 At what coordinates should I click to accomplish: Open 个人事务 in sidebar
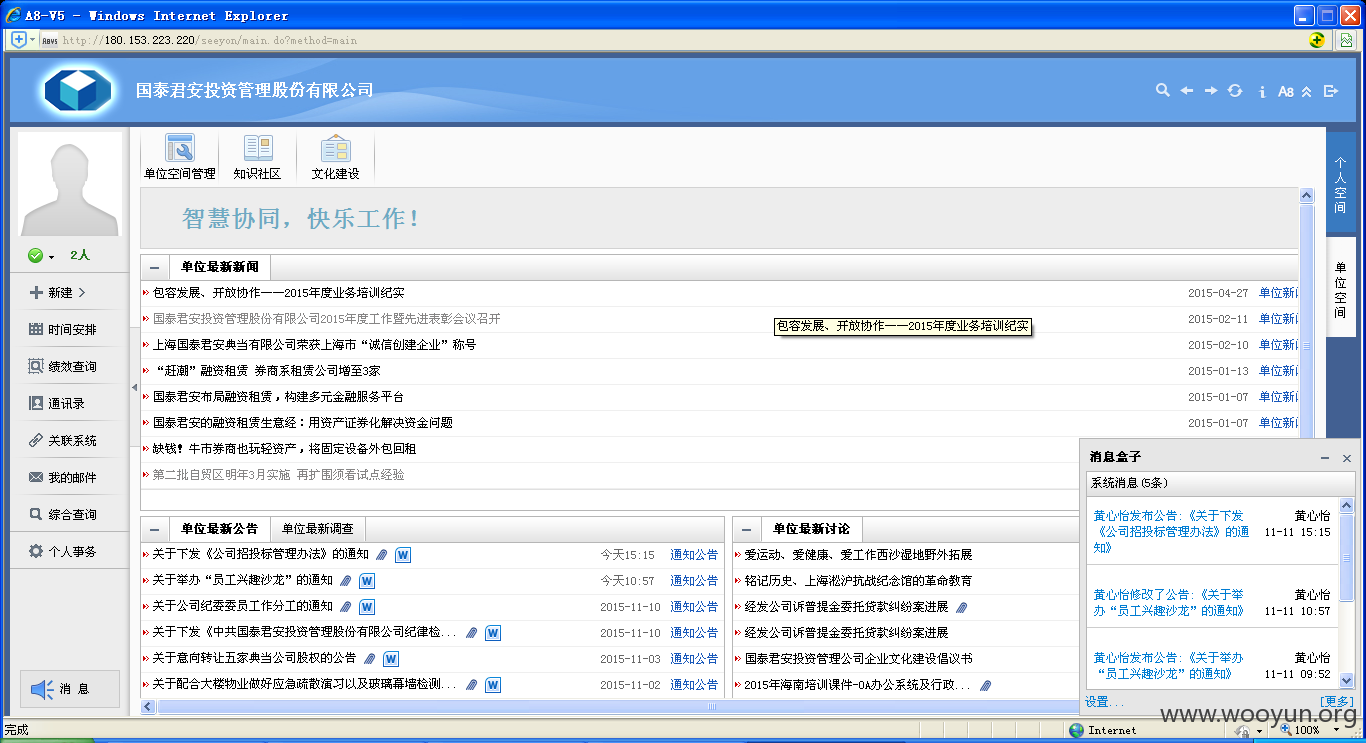[65, 552]
